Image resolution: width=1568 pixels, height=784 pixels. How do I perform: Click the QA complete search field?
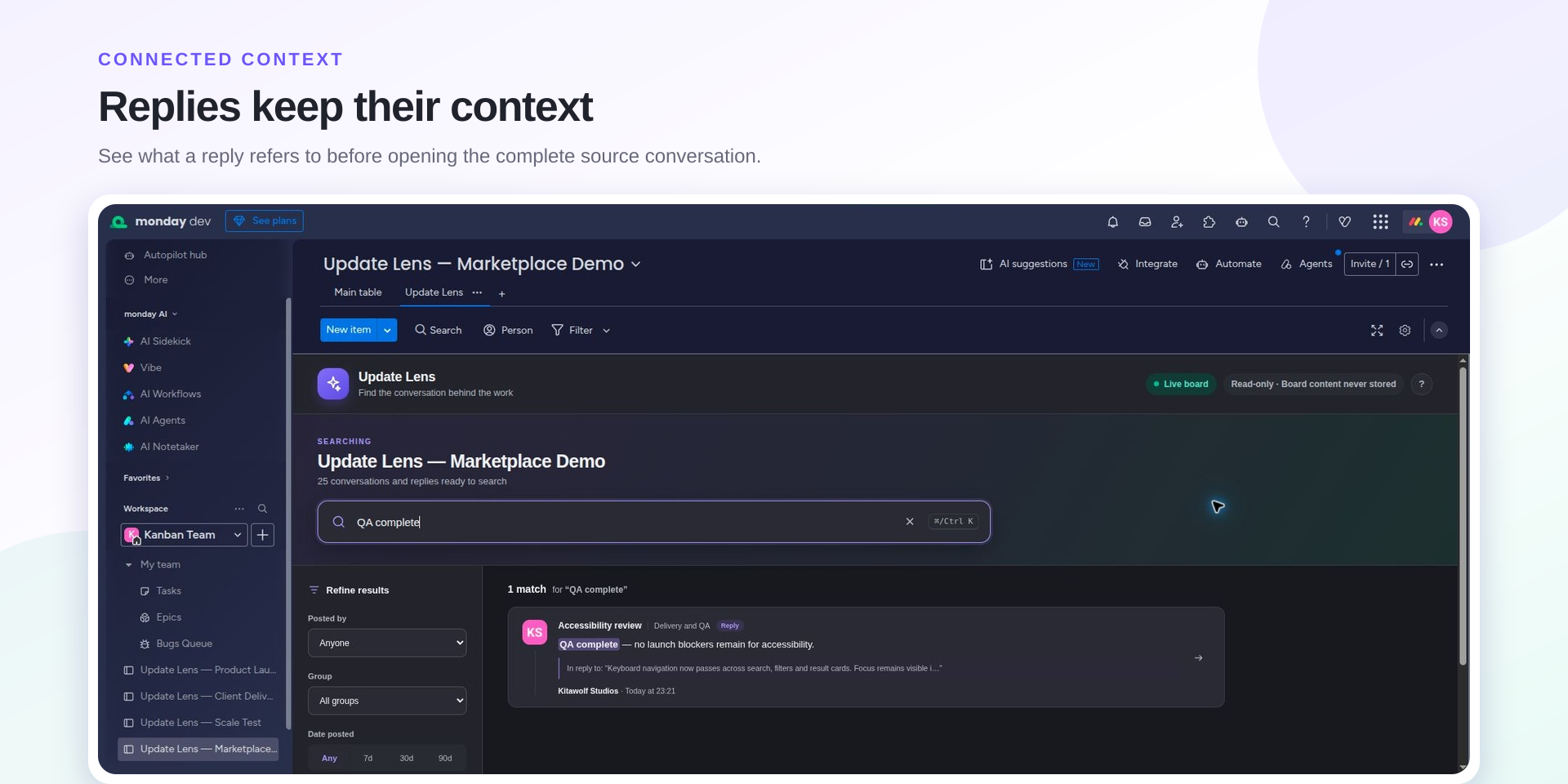pos(653,522)
